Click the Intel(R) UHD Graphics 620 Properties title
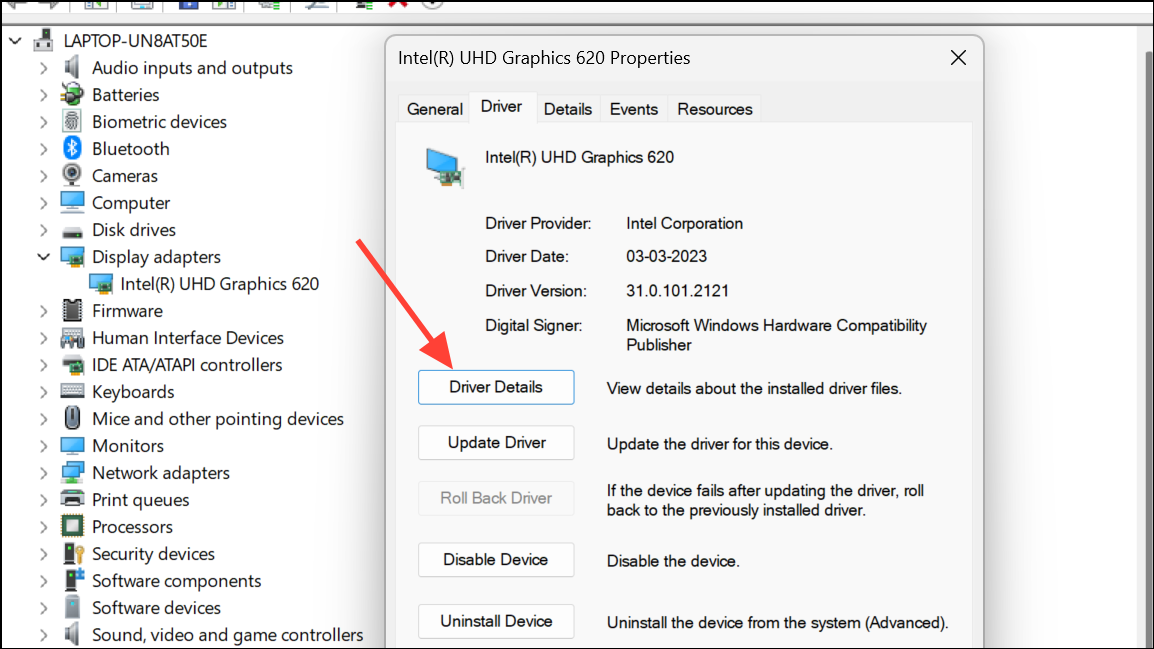This screenshot has width=1154, height=649. click(544, 58)
